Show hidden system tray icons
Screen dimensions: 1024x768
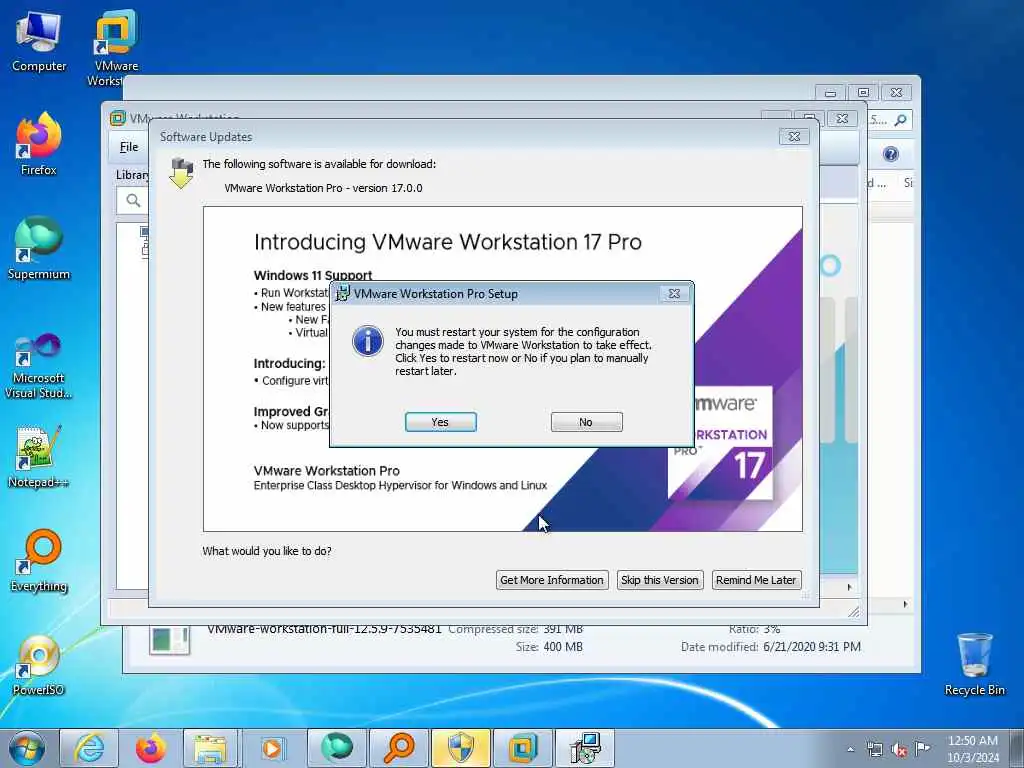(x=850, y=750)
